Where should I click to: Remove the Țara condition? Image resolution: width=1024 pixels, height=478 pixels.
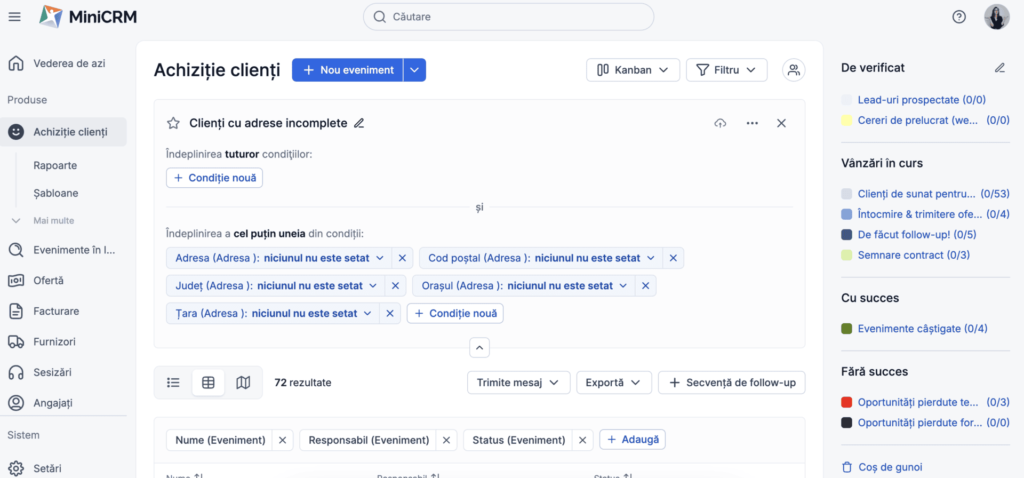pyautogui.click(x=390, y=313)
